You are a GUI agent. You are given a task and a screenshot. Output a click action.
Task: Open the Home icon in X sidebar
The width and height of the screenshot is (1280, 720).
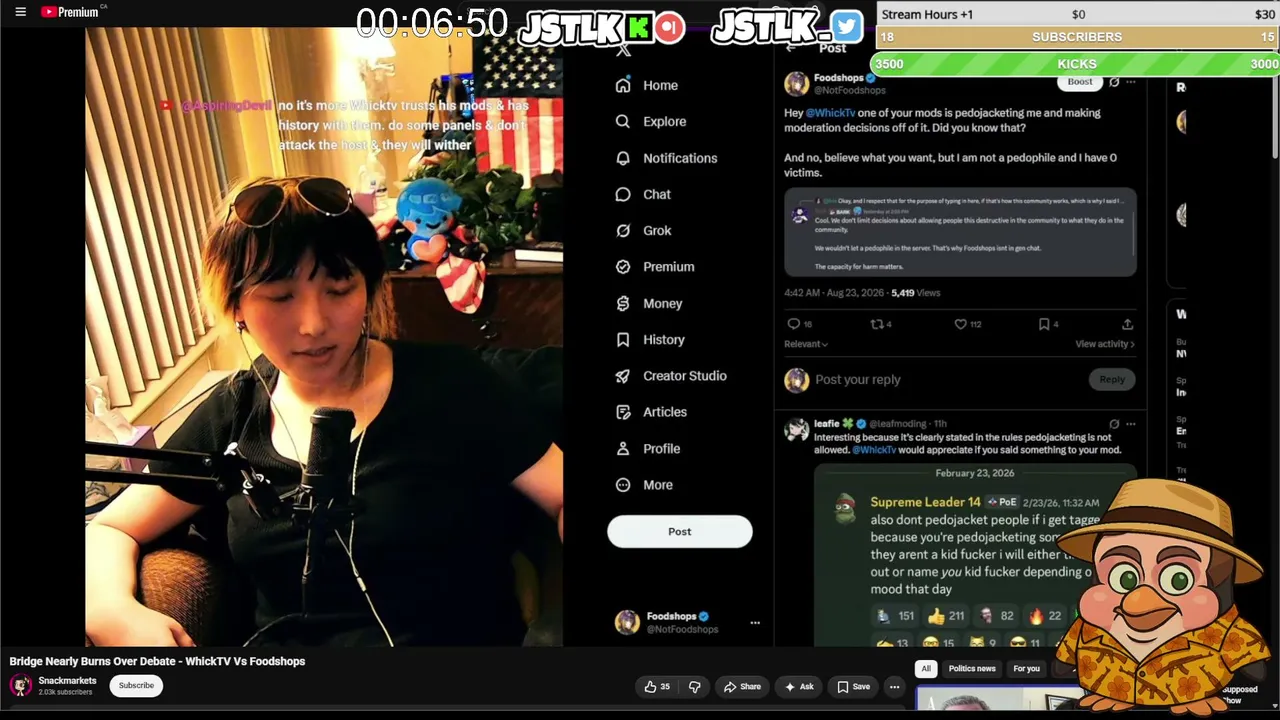623,86
